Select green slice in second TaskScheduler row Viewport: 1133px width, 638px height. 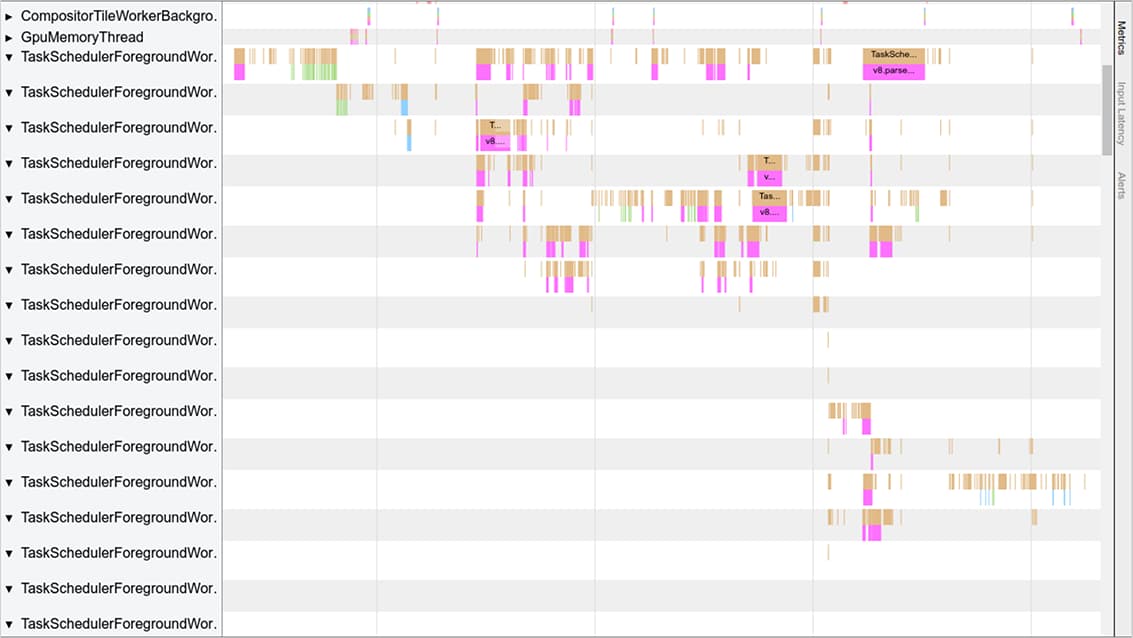[342, 107]
